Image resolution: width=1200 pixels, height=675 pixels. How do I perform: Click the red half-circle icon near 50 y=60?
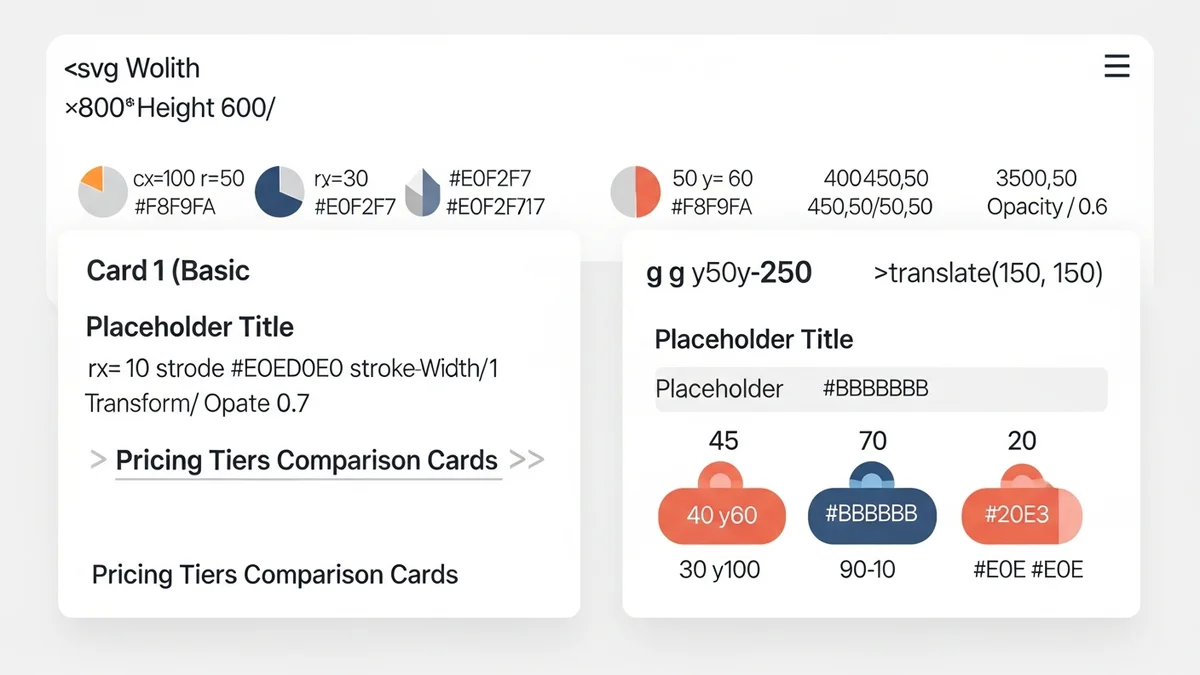click(635, 190)
